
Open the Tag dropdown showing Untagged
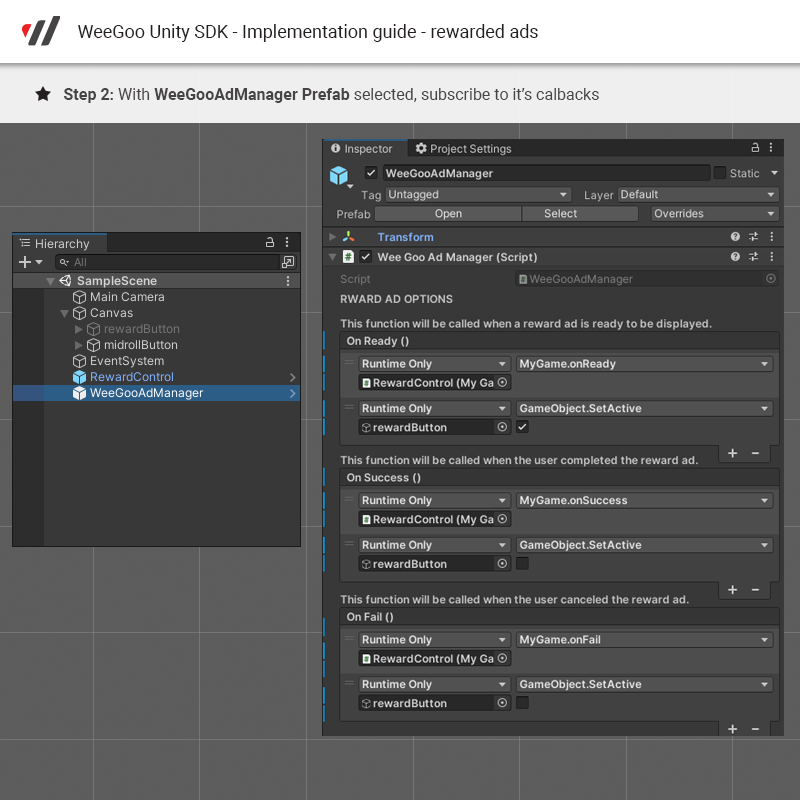point(477,195)
